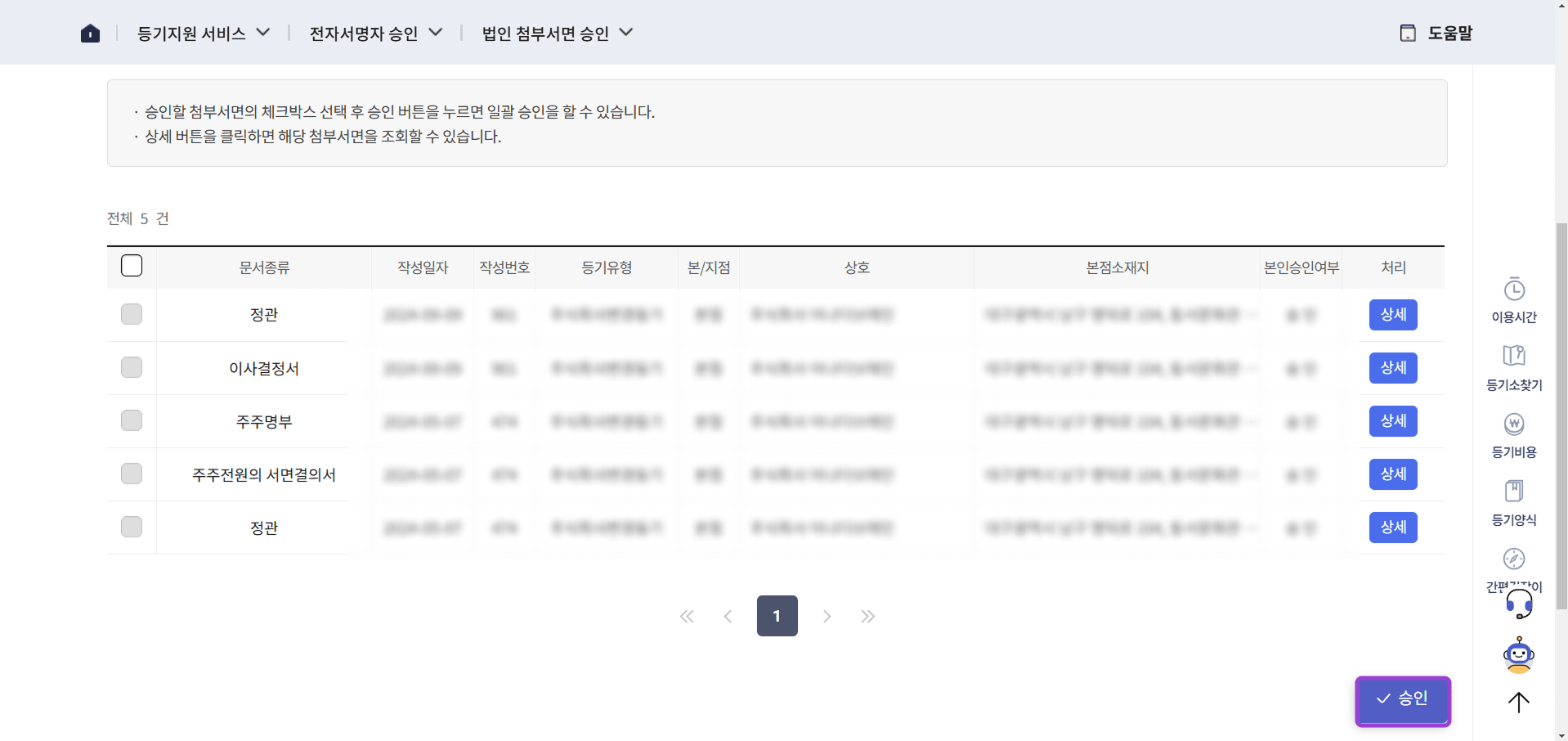Image resolution: width=1568 pixels, height=741 pixels.
Task: Click the 작성번호 column header
Action: click(x=504, y=267)
